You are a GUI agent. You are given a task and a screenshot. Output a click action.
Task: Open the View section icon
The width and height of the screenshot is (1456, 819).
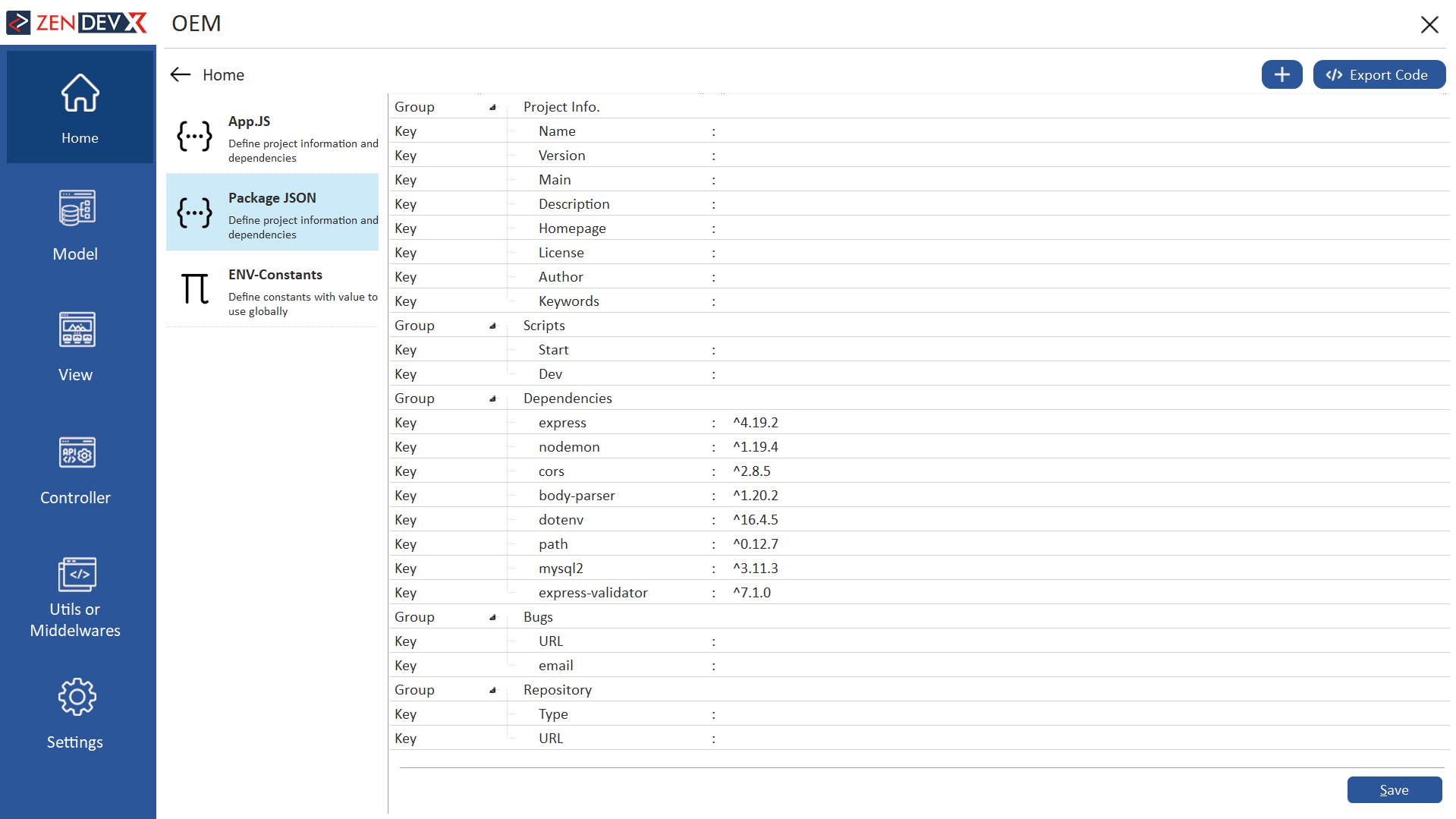pyautogui.click(x=77, y=329)
